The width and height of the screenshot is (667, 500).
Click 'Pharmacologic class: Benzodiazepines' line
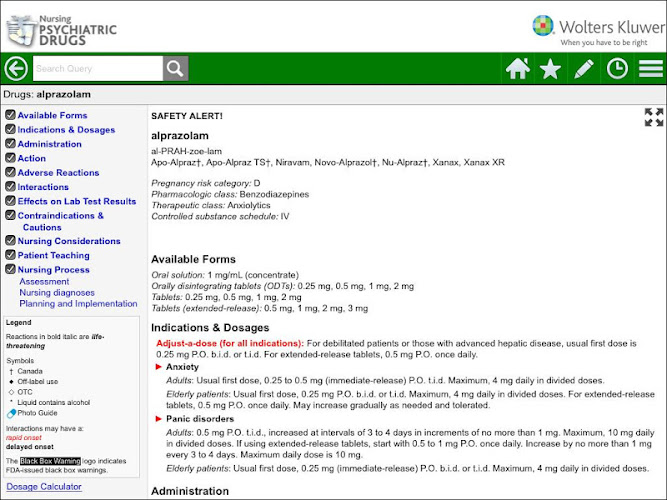[x=230, y=194]
